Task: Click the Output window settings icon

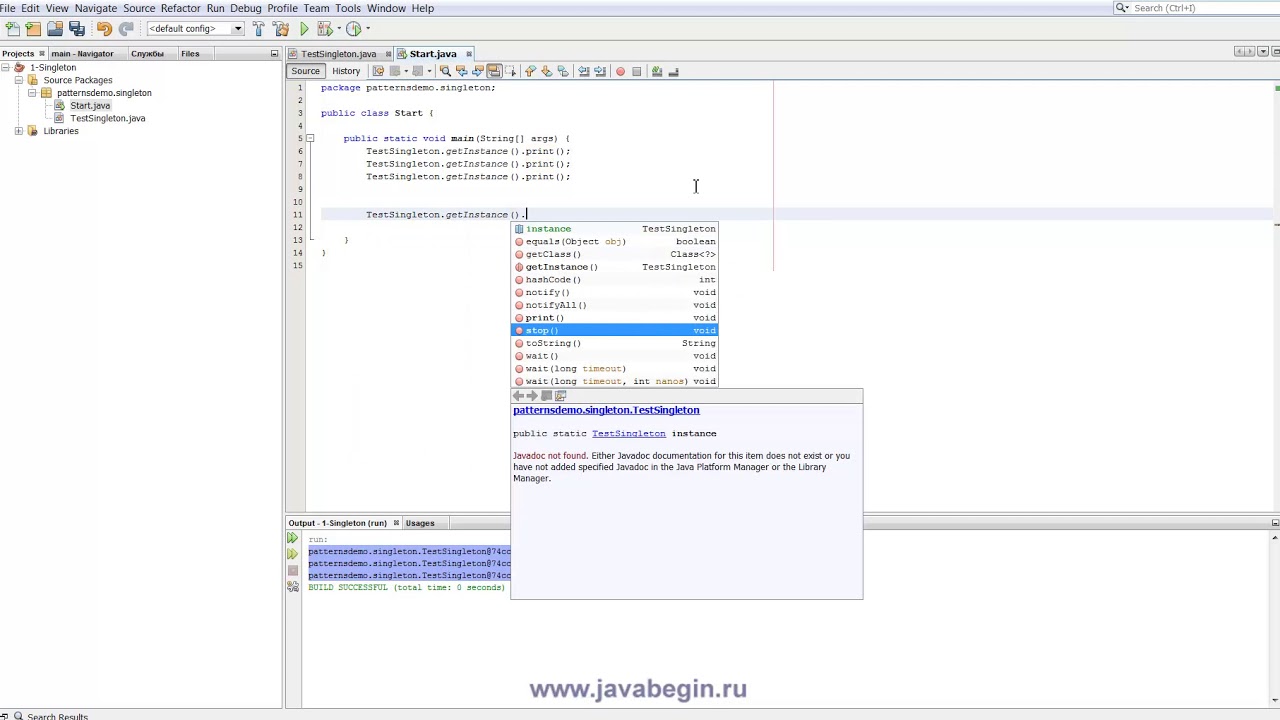Action: 292,587
